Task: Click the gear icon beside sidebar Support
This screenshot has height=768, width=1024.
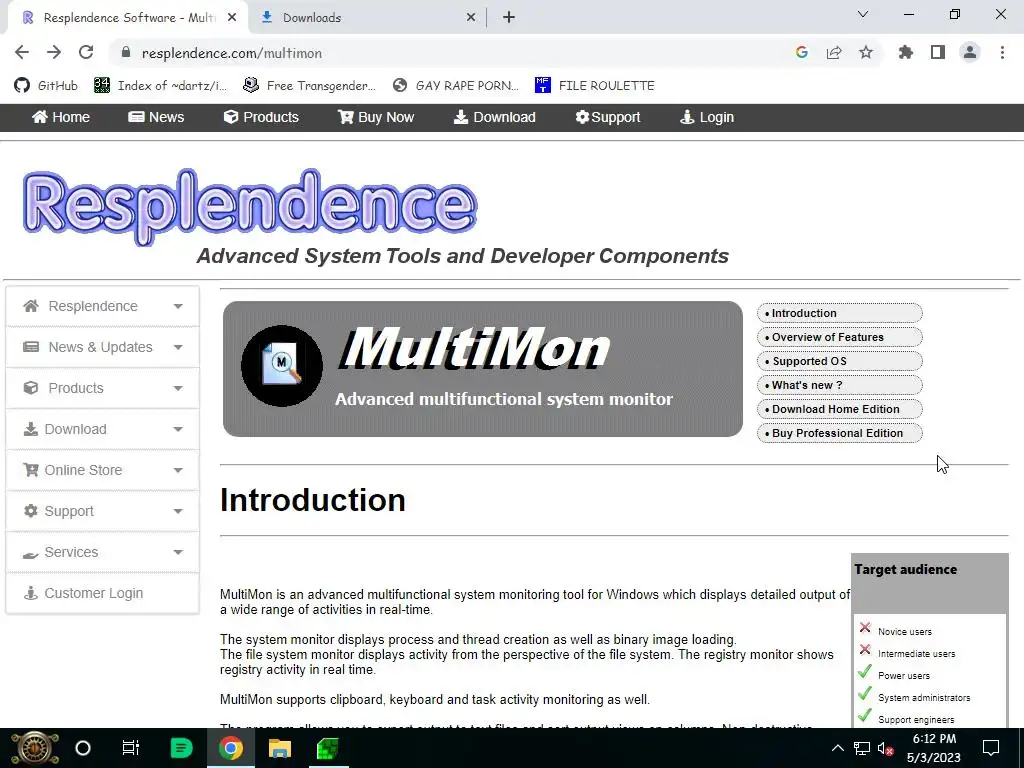Action: (x=31, y=511)
